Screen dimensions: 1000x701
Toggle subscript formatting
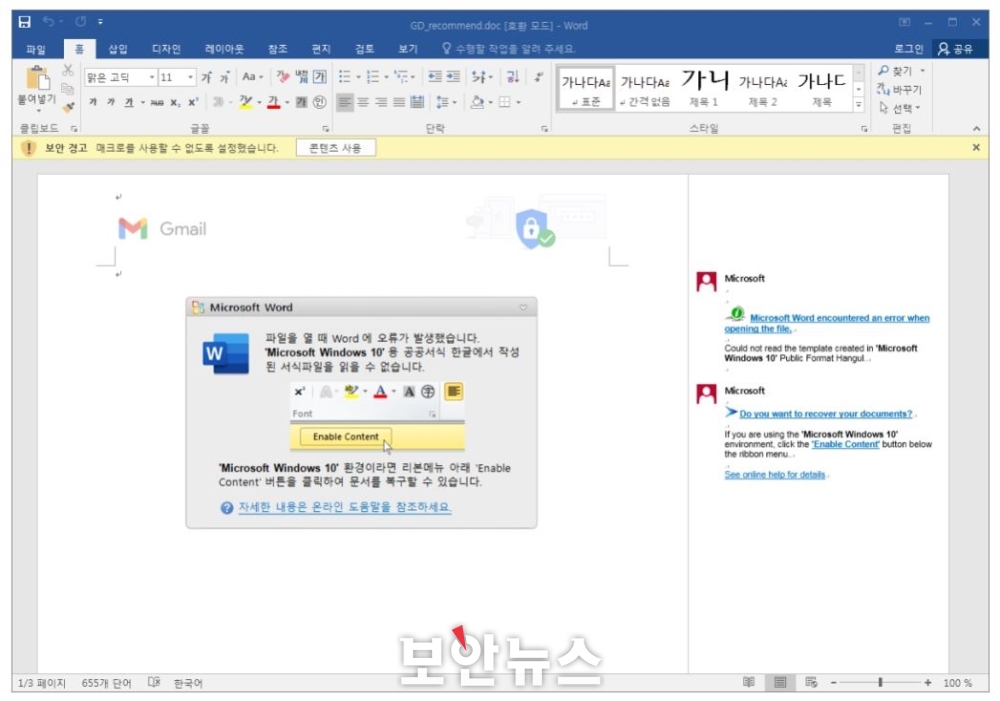[x=175, y=102]
